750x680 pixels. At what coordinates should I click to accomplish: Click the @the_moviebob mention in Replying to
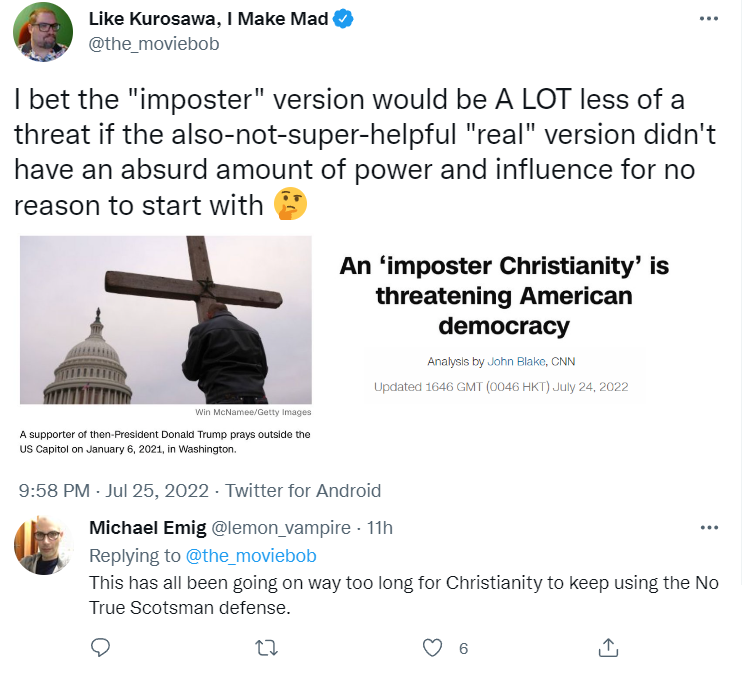coord(250,555)
